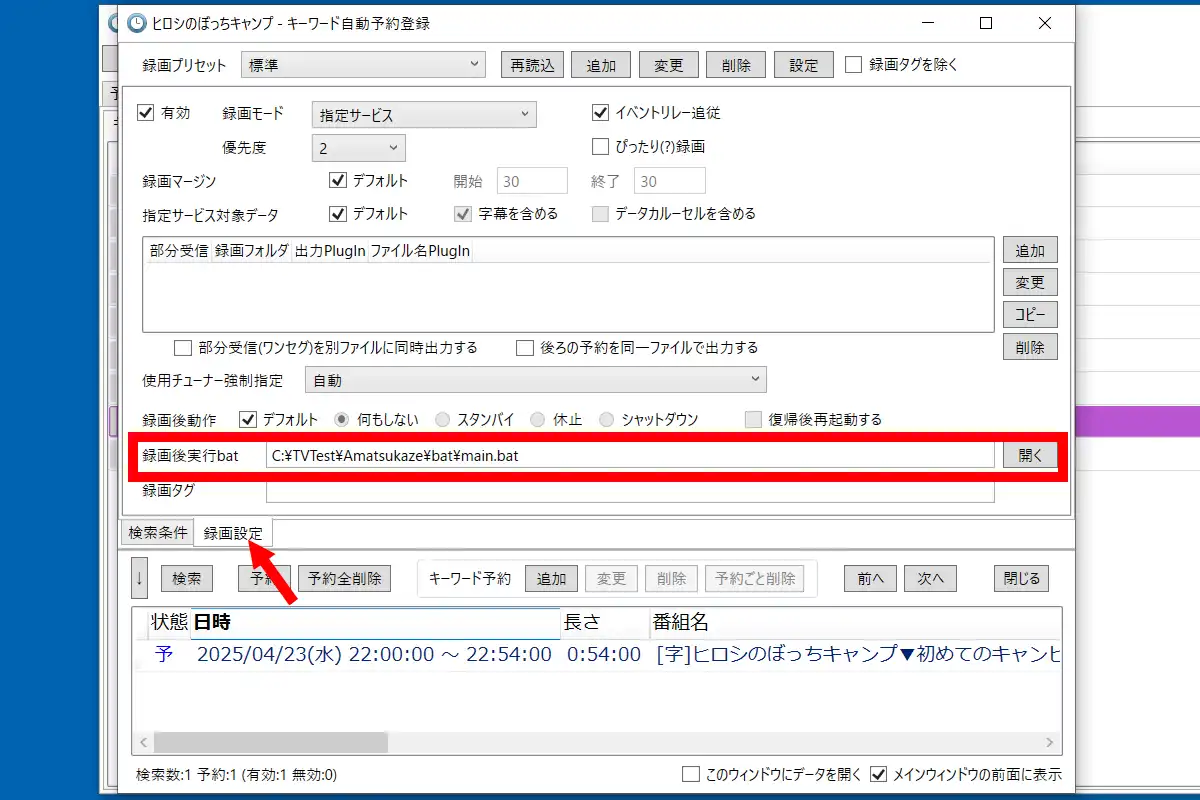This screenshot has height=800, width=1200.
Task: Click 0:54:00 length cell
Action: coord(604,655)
